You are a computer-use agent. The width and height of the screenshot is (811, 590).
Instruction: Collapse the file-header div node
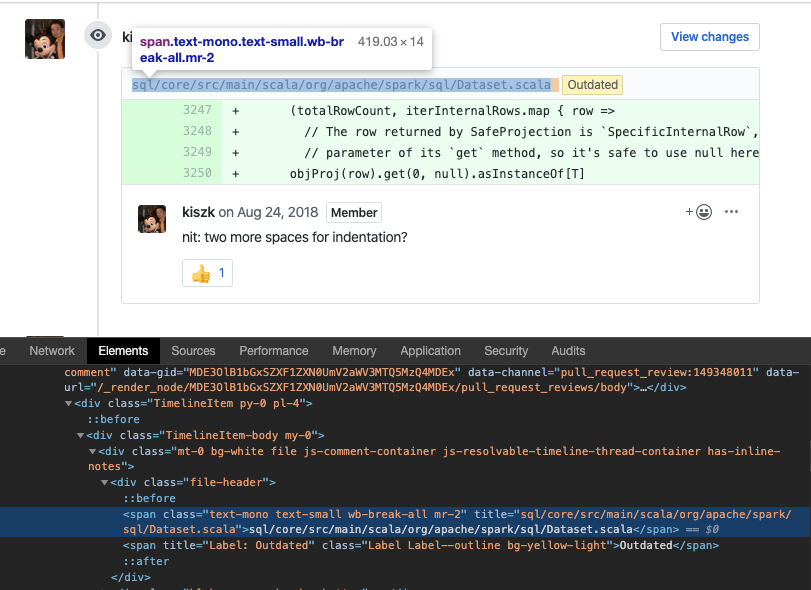click(104, 482)
